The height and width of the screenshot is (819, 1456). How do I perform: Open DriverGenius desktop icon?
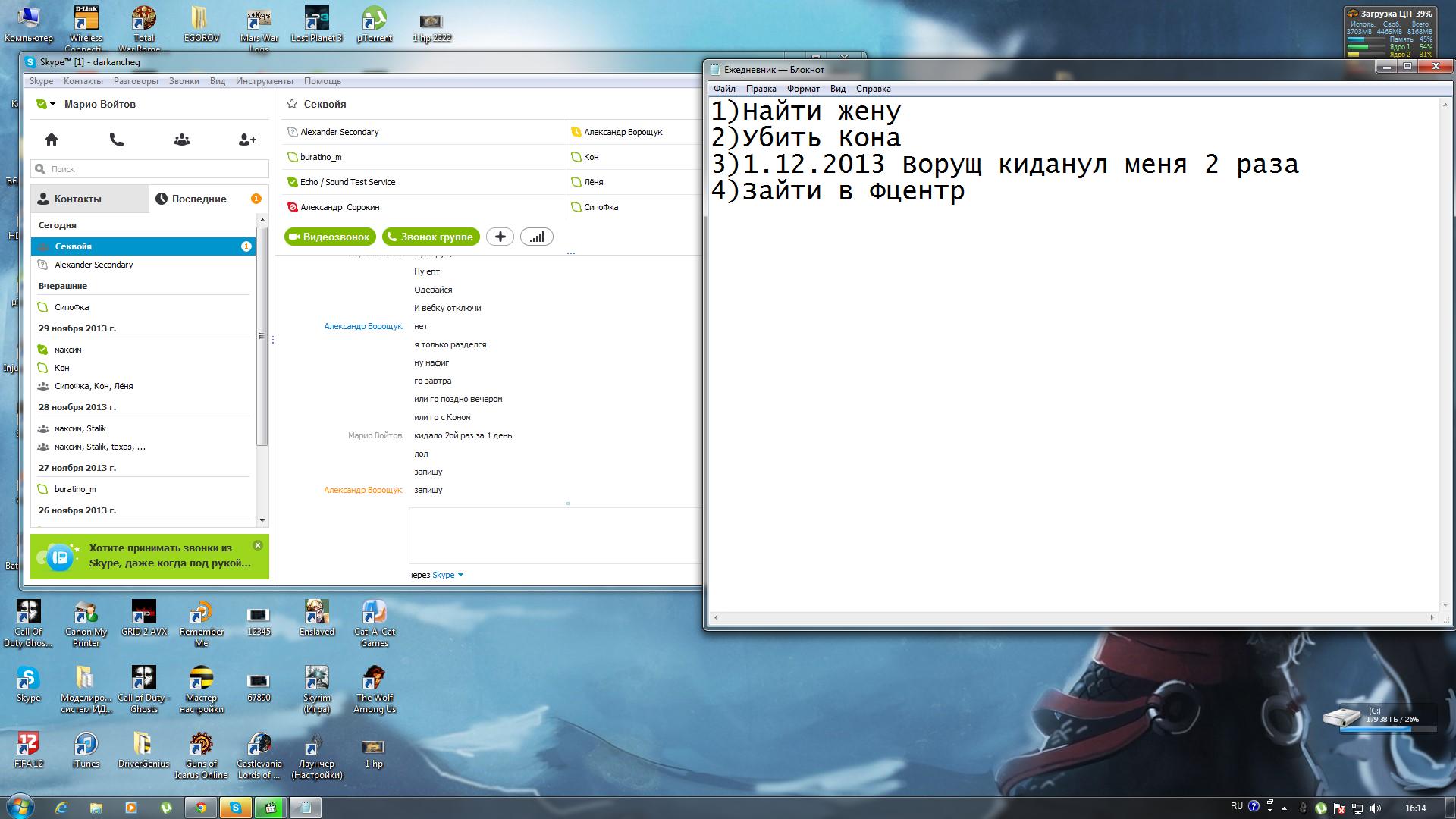143,749
